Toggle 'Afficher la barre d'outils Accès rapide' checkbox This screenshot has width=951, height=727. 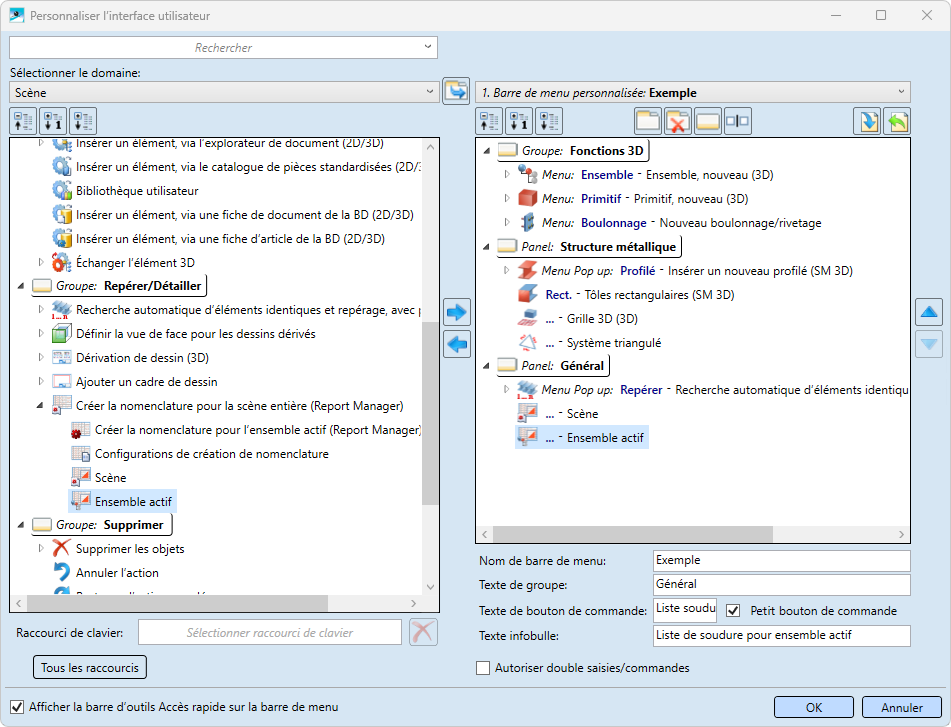tap(17, 707)
